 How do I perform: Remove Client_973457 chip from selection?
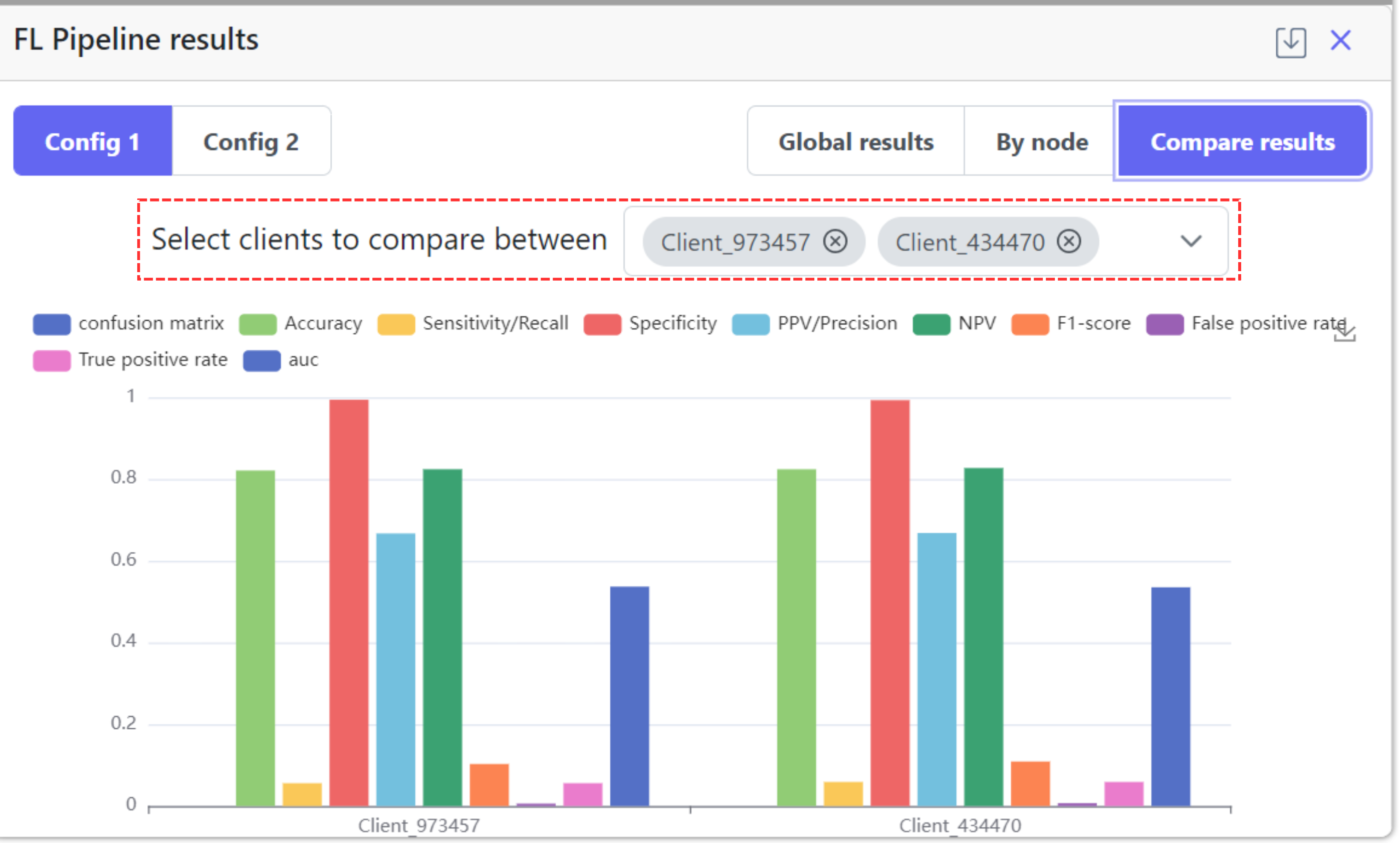pos(835,242)
